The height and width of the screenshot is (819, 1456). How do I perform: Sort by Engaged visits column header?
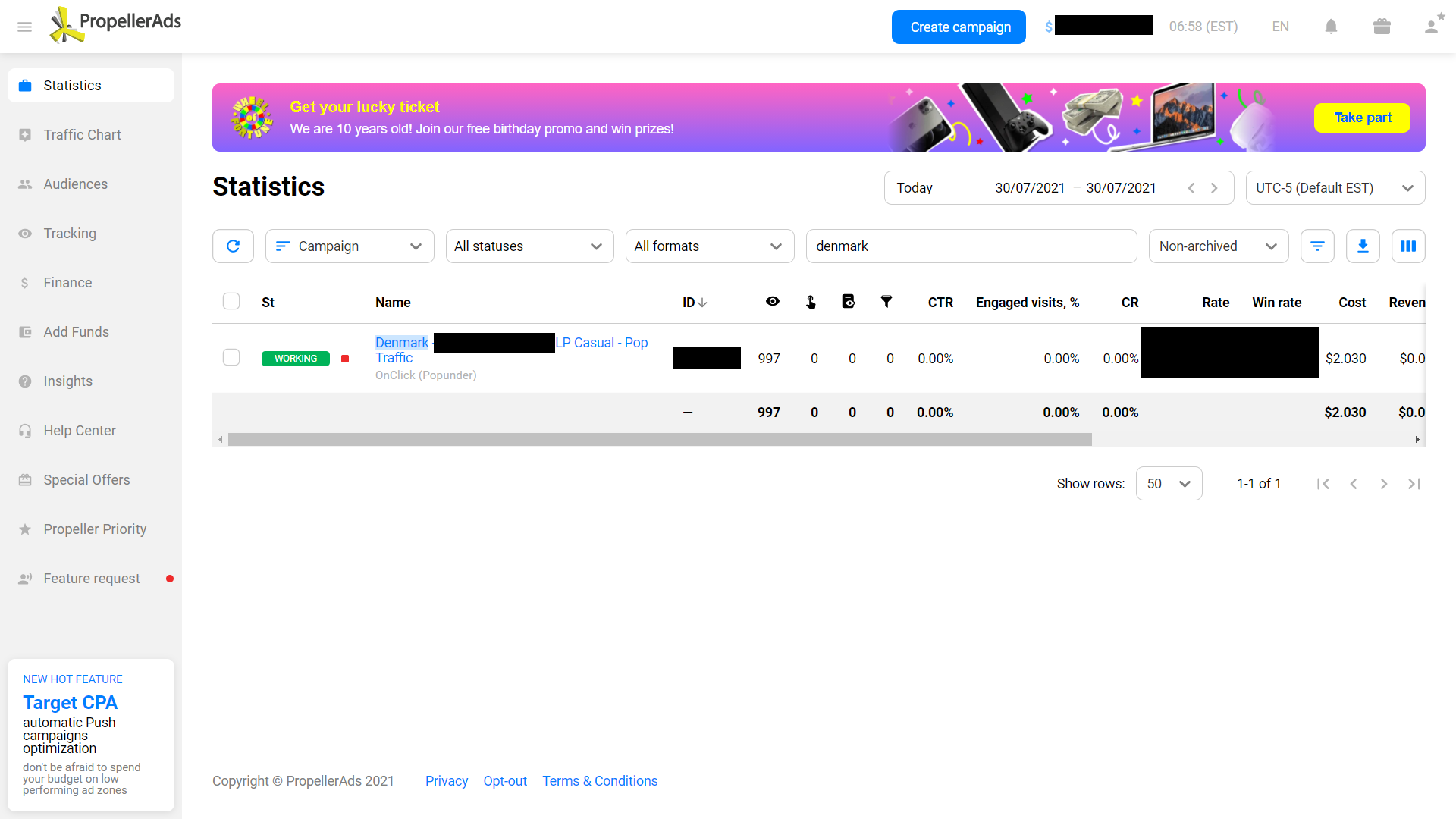(1028, 303)
